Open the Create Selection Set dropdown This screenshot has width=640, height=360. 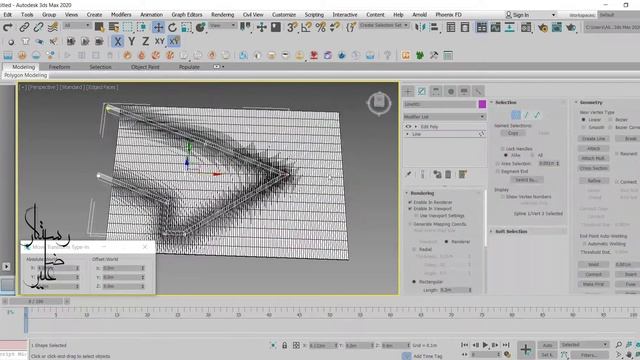point(384,25)
